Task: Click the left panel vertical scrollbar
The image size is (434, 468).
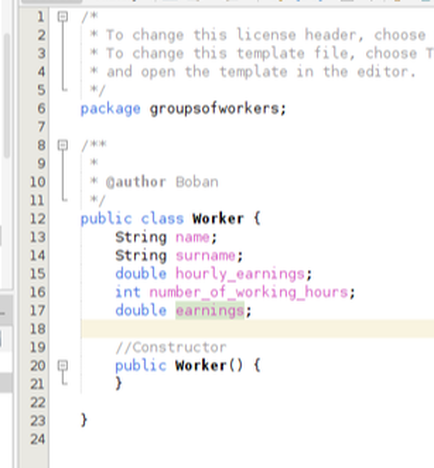Action: click(7, 95)
